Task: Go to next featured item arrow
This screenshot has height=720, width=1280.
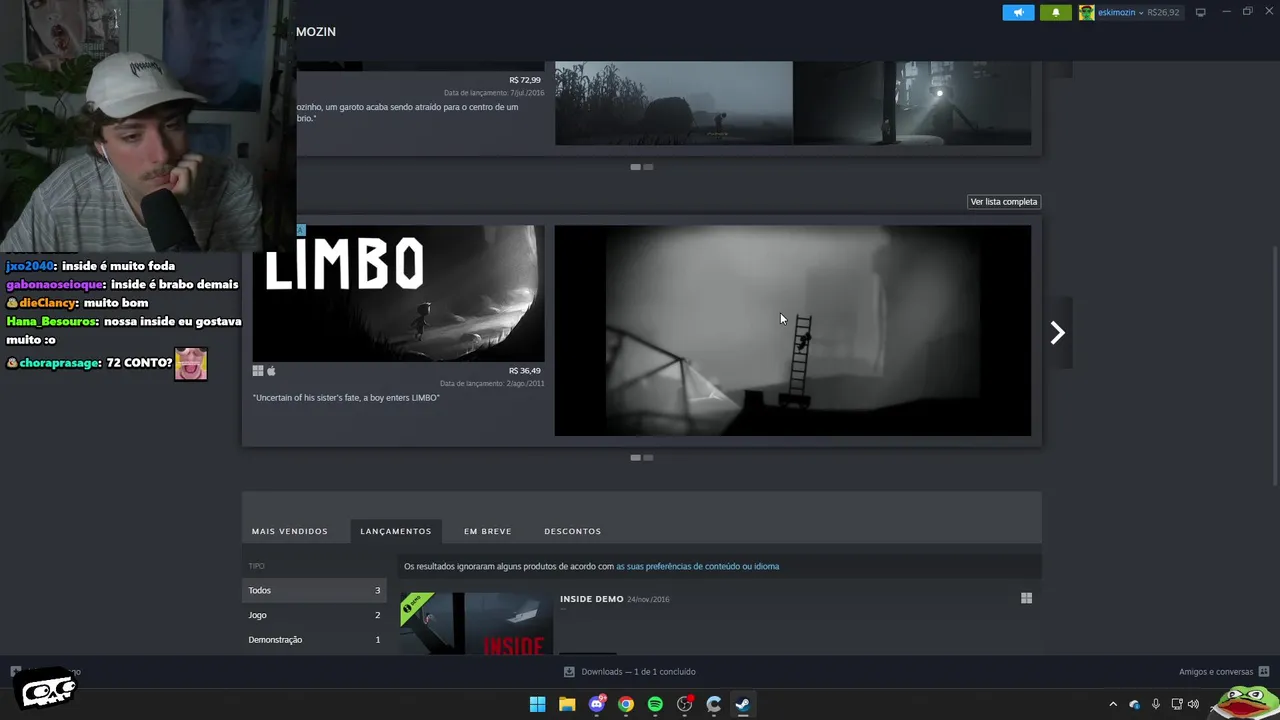Action: pyautogui.click(x=1057, y=333)
